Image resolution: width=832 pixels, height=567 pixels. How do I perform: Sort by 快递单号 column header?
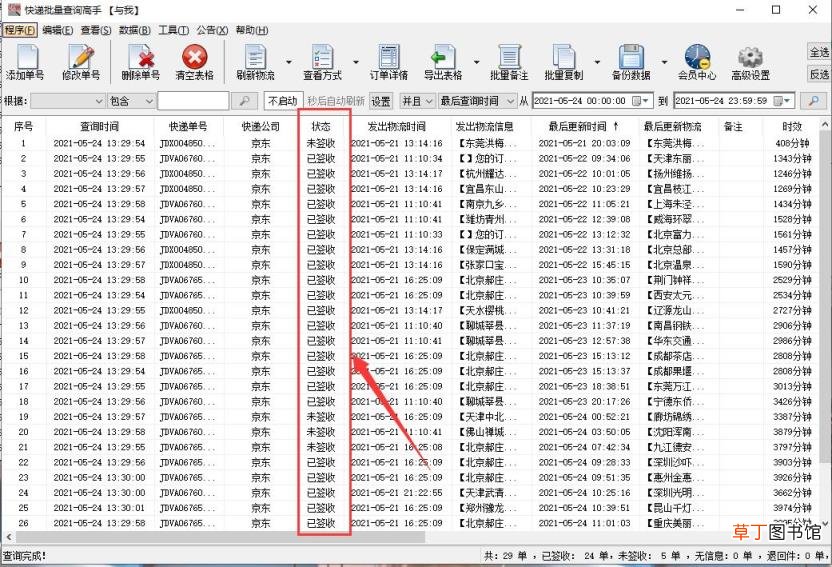[x=188, y=127]
